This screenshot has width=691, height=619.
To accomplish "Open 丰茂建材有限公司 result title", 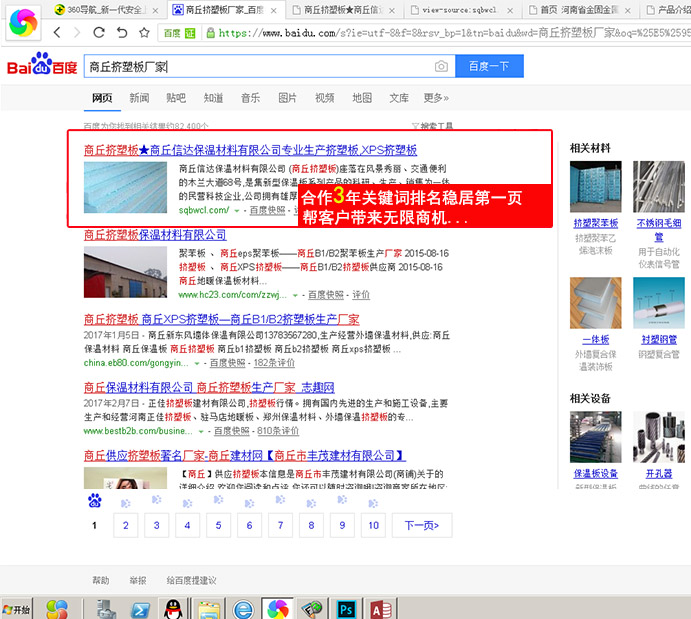I will (245, 456).
